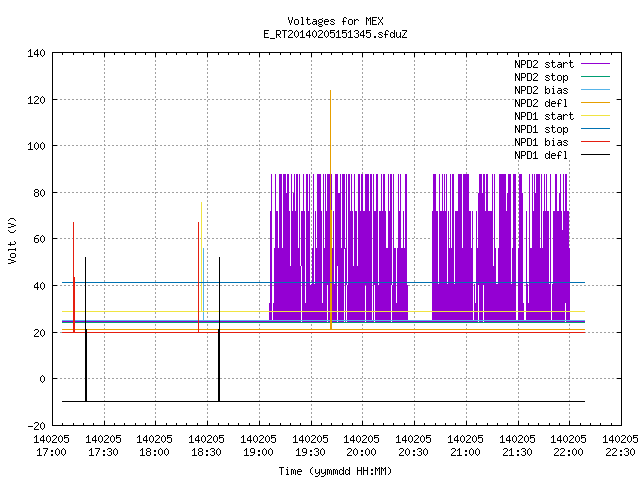Click the 'NPD1 bias' legend label
The width and height of the screenshot is (640, 480).
pyautogui.click(x=541, y=142)
